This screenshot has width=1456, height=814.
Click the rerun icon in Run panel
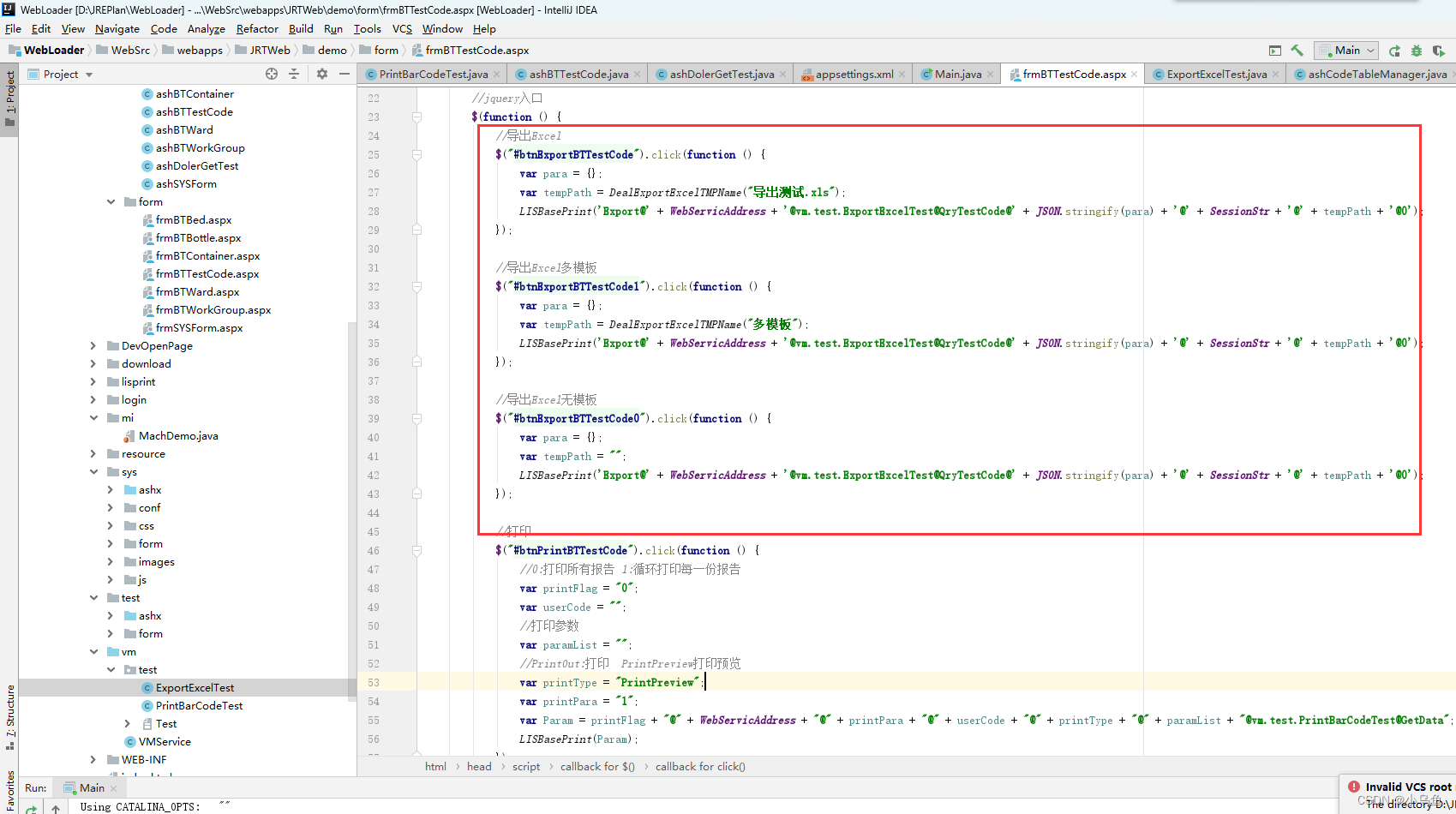click(x=32, y=809)
